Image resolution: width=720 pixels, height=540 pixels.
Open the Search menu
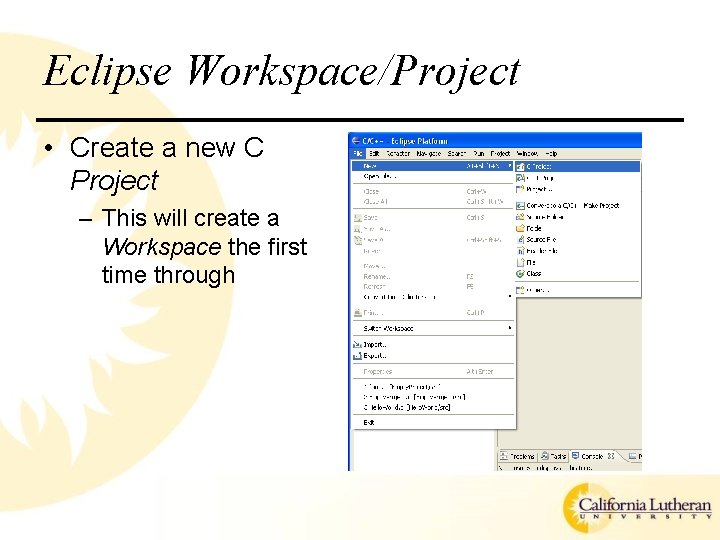pos(456,153)
